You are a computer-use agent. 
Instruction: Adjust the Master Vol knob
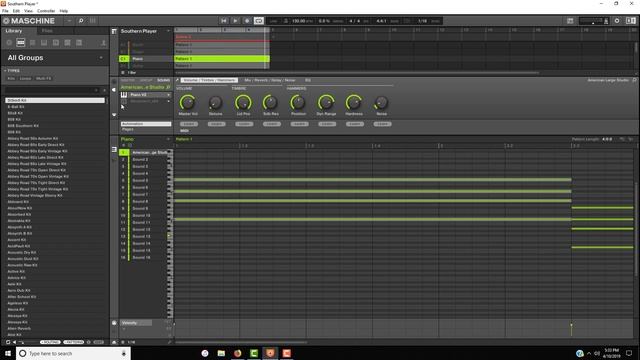pyautogui.click(x=188, y=102)
